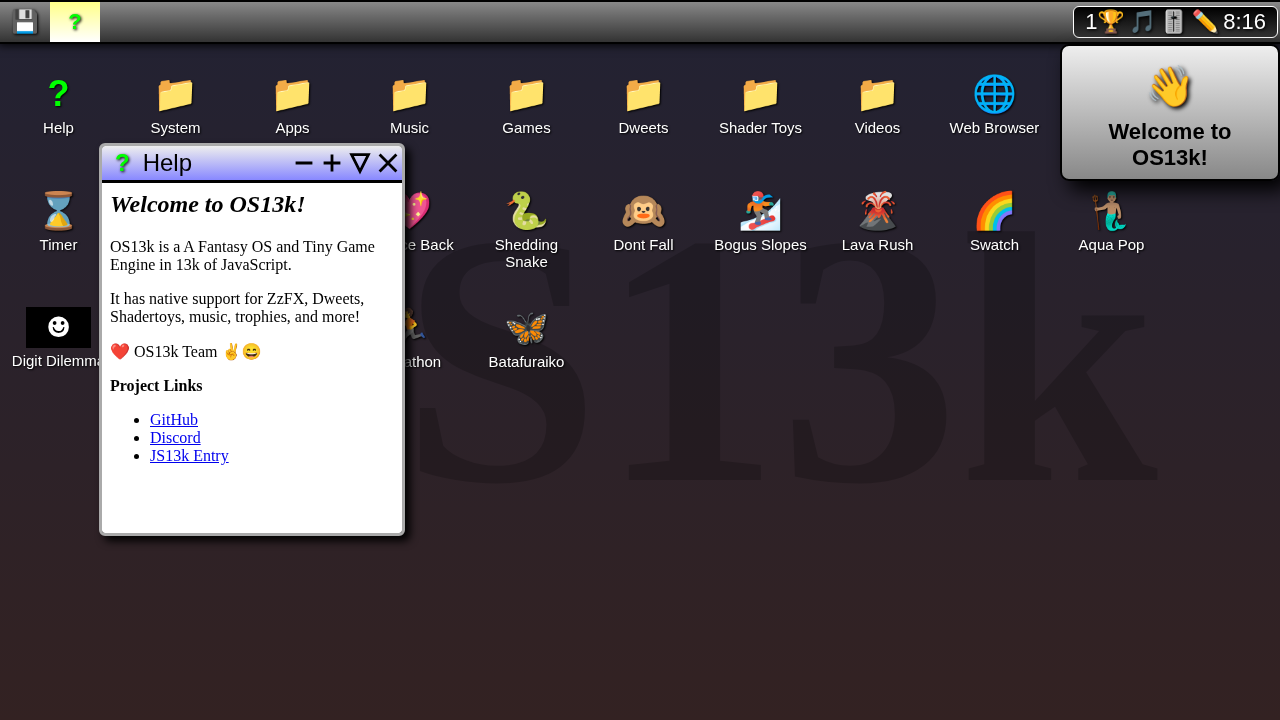Open the Digit Dilemma game

pyautogui.click(x=58, y=338)
